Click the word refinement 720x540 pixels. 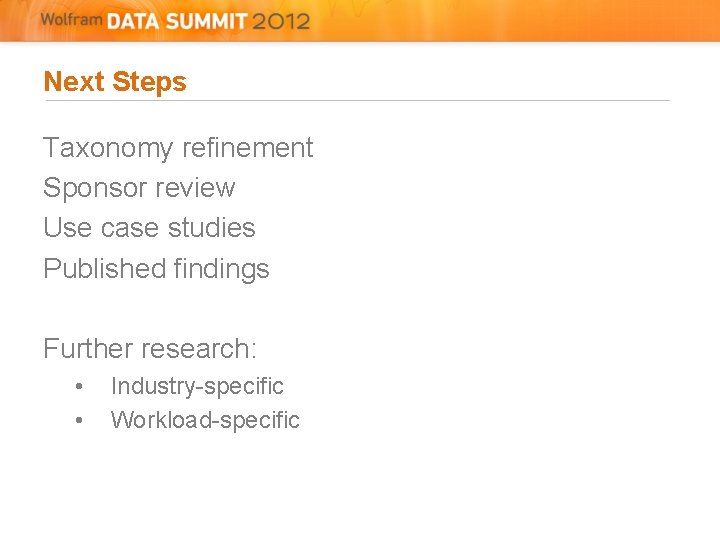[247, 148]
